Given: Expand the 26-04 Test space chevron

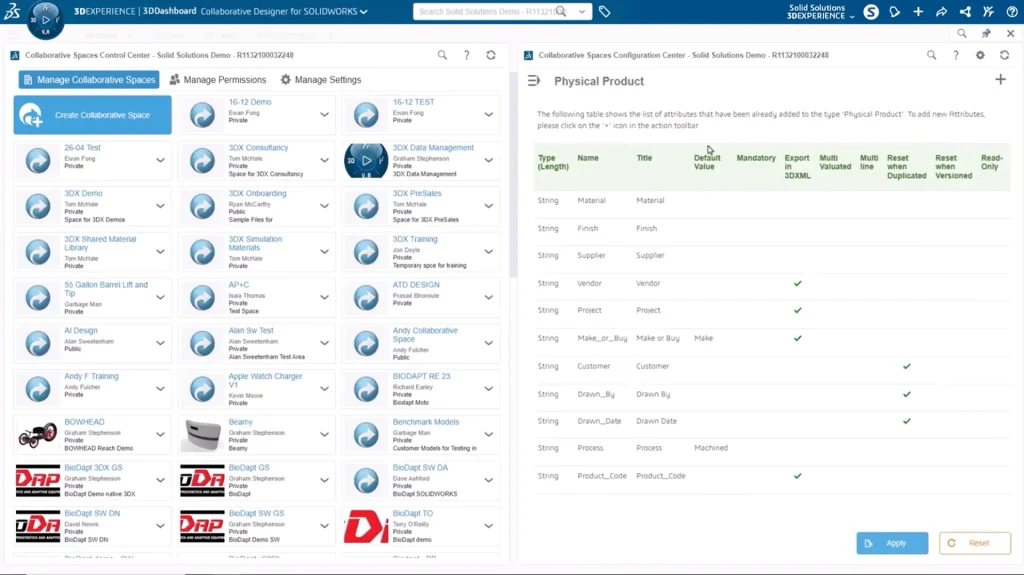Looking at the screenshot, I should pyautogui.click(x=160, y=160).
